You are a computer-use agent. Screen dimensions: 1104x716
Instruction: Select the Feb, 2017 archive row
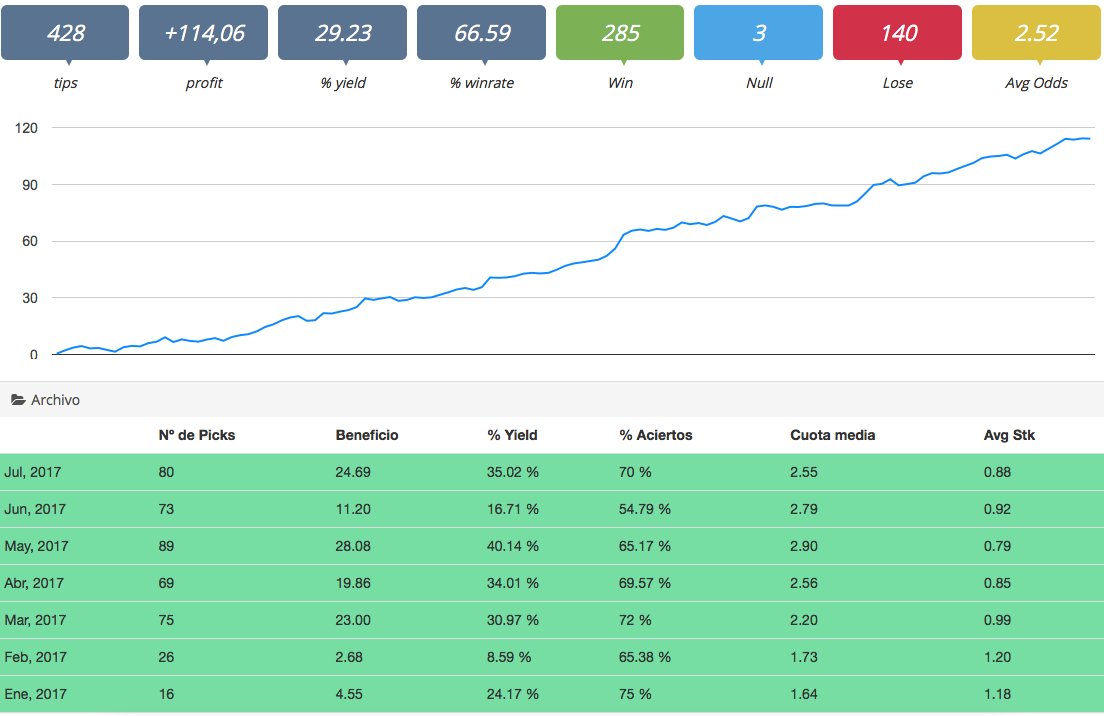point(552,657)
